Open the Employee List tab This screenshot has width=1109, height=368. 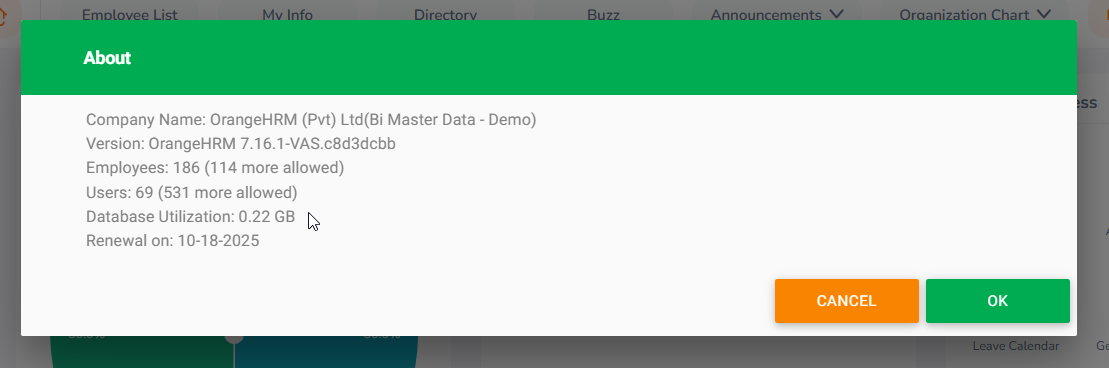click(130, 15)
